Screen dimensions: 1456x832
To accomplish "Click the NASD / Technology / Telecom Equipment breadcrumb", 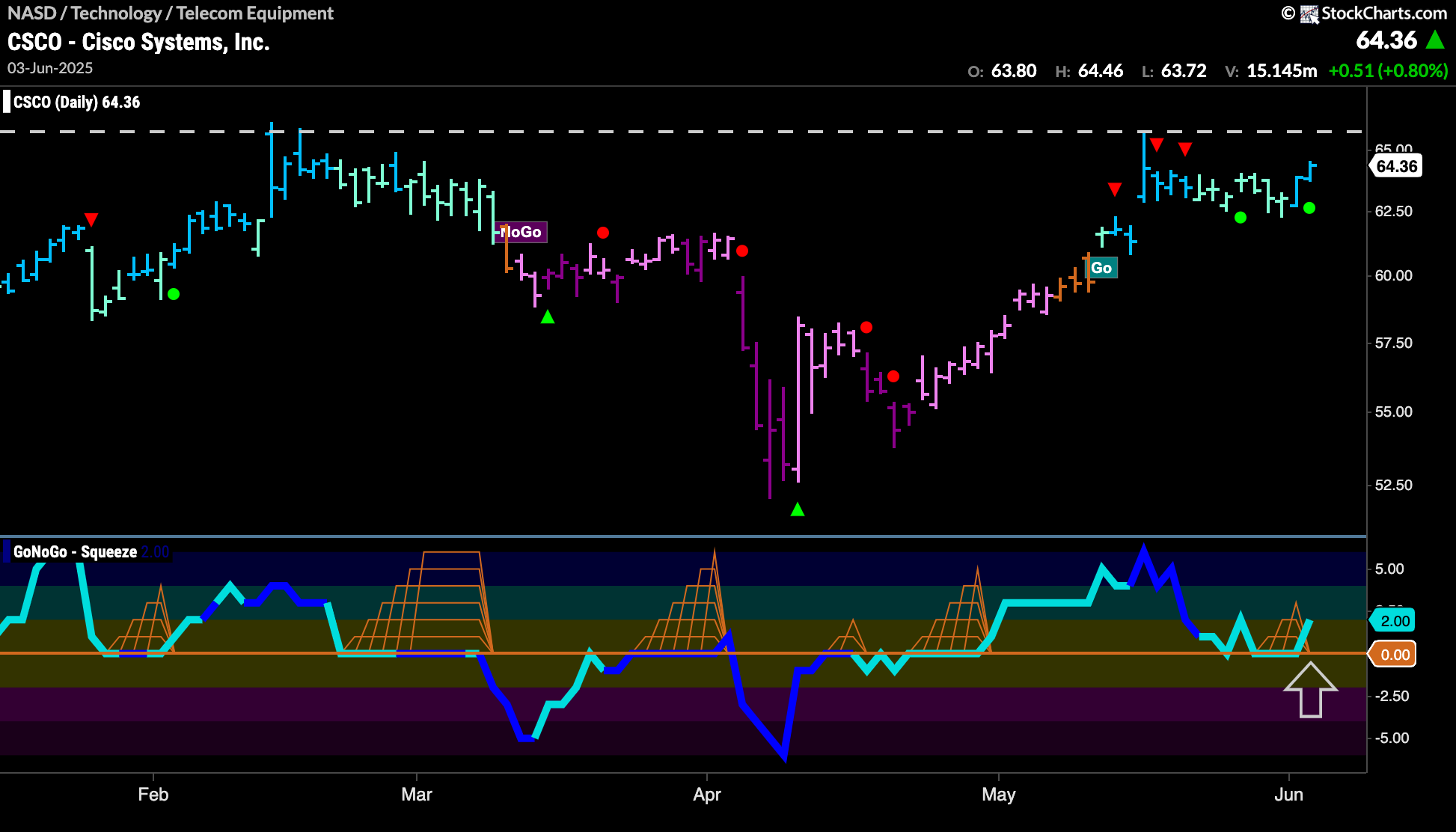I will [x=171, y=13].
